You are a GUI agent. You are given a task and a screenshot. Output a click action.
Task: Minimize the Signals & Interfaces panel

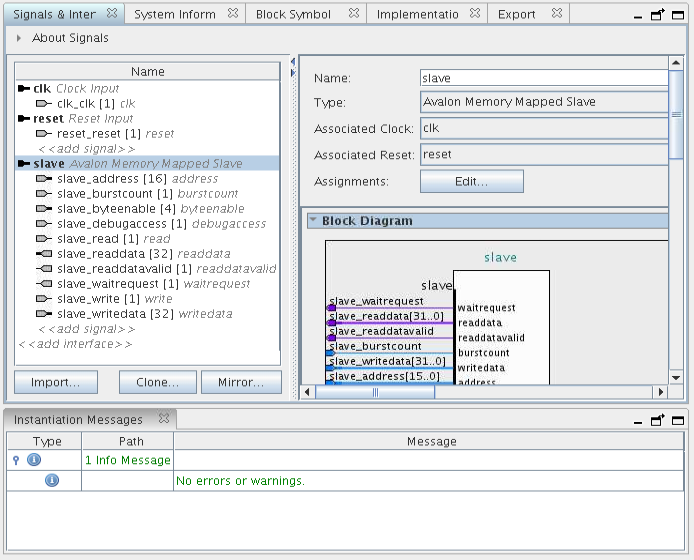[637, 15]
